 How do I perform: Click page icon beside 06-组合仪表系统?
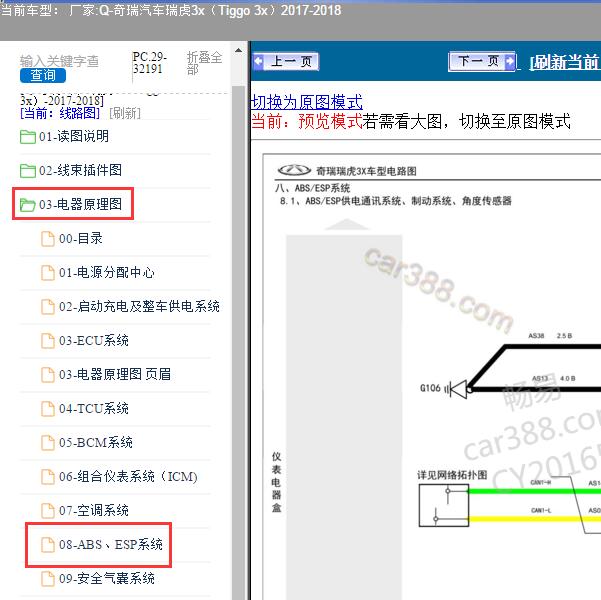click(x=48, y=477)
